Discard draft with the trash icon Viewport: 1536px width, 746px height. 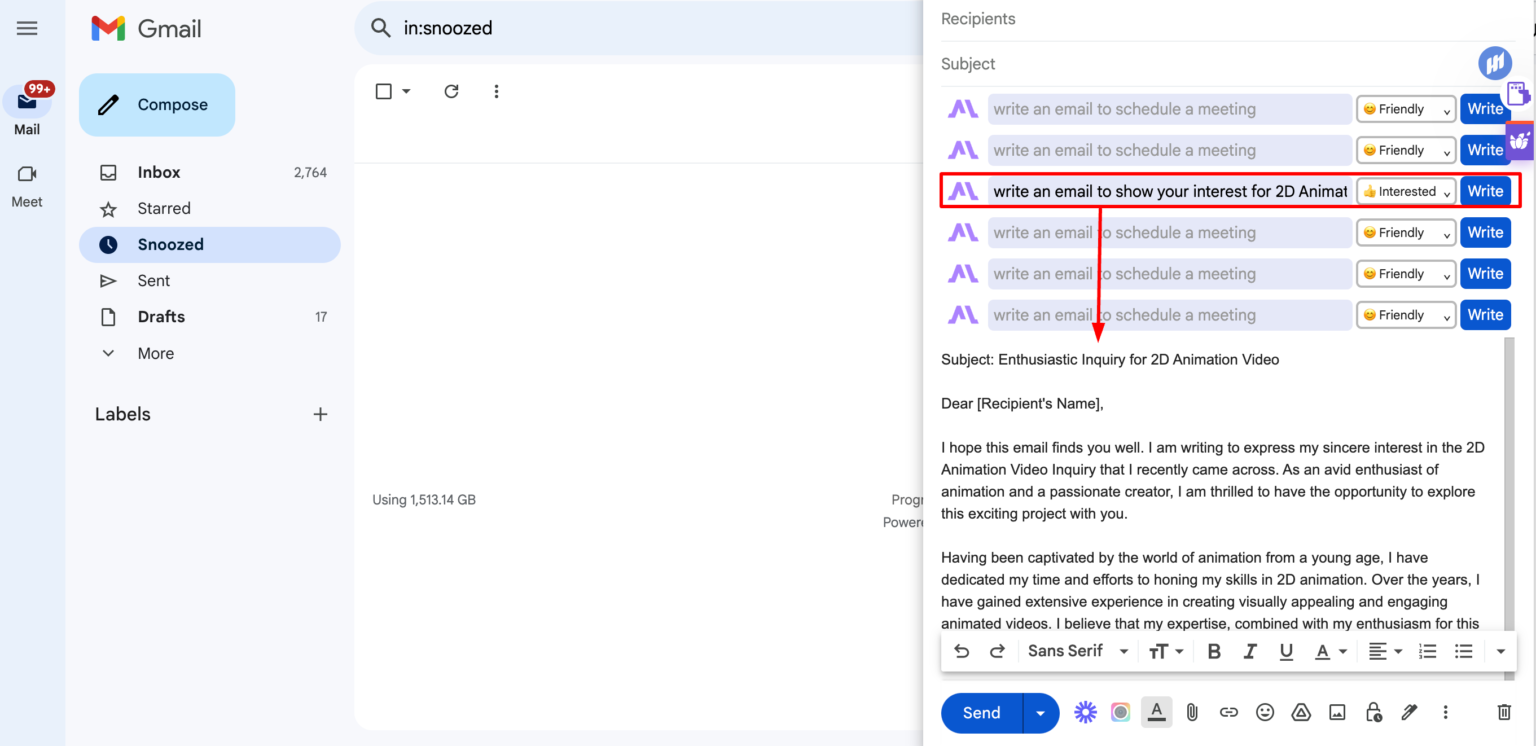click(1503, 712)
